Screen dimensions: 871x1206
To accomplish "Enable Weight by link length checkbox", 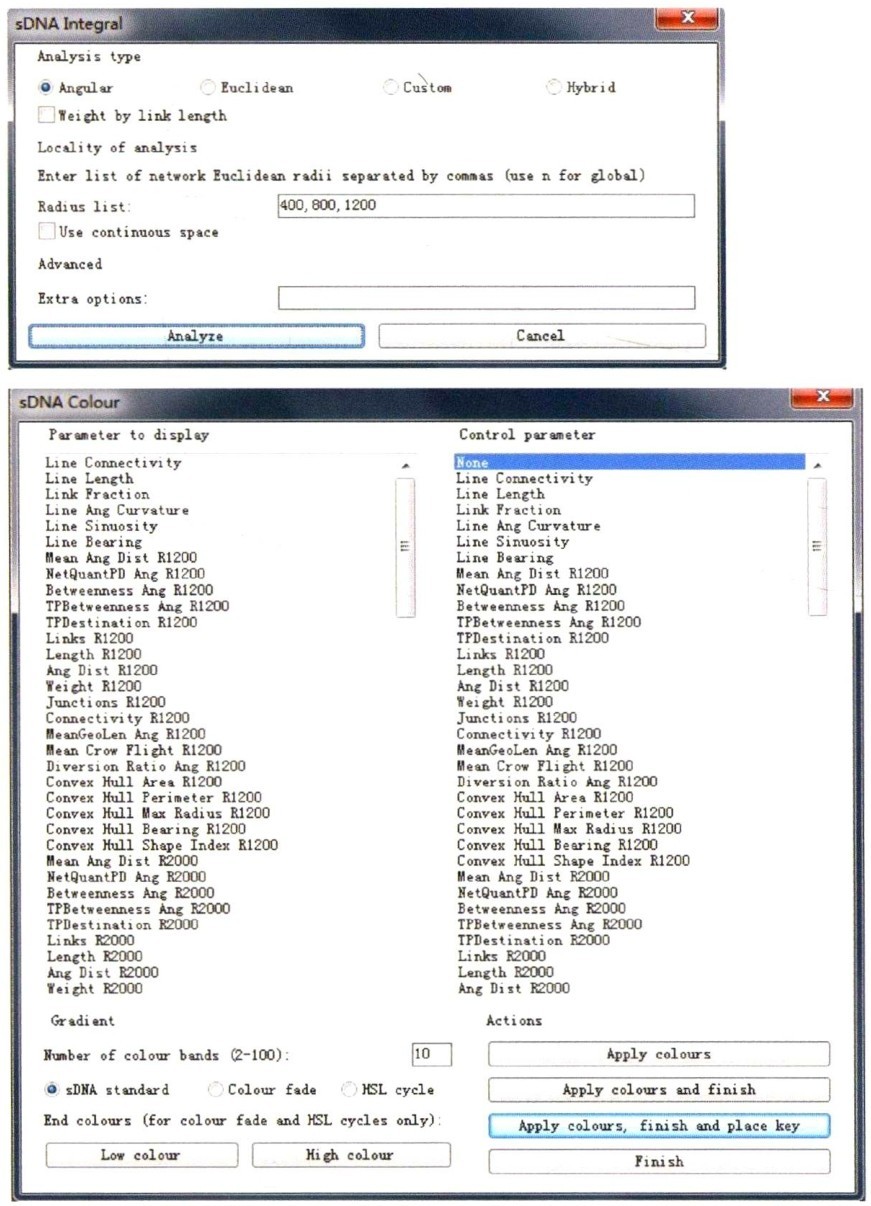I will [x=46, y=115].
